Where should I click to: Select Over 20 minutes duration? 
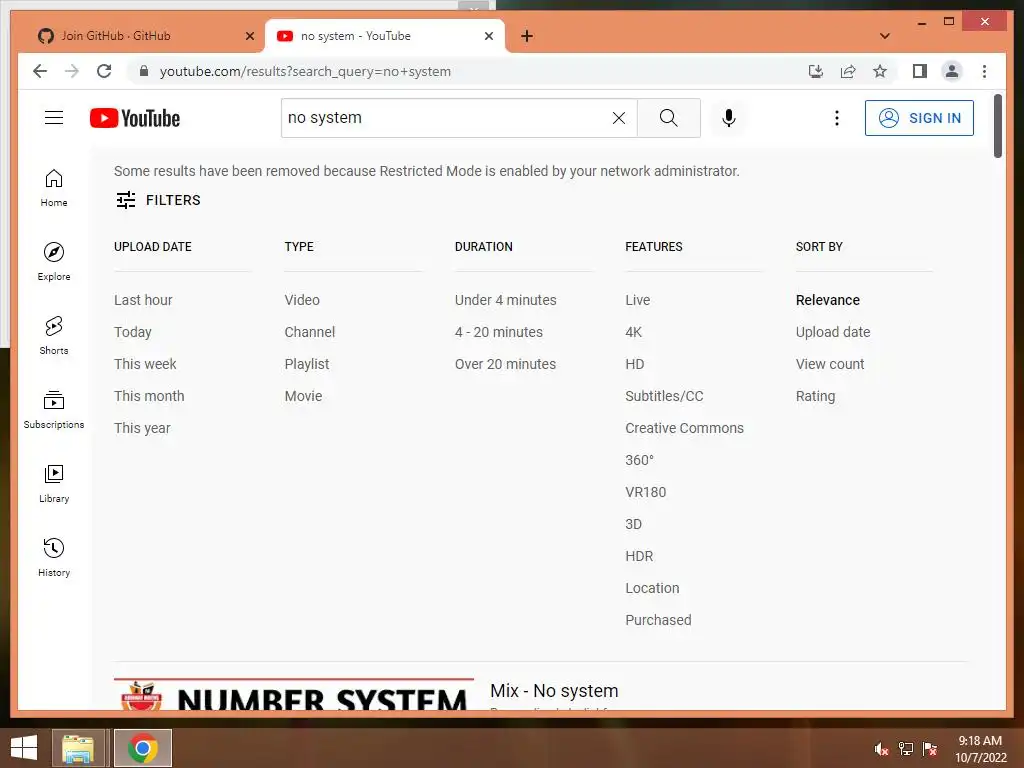[505, 364]
